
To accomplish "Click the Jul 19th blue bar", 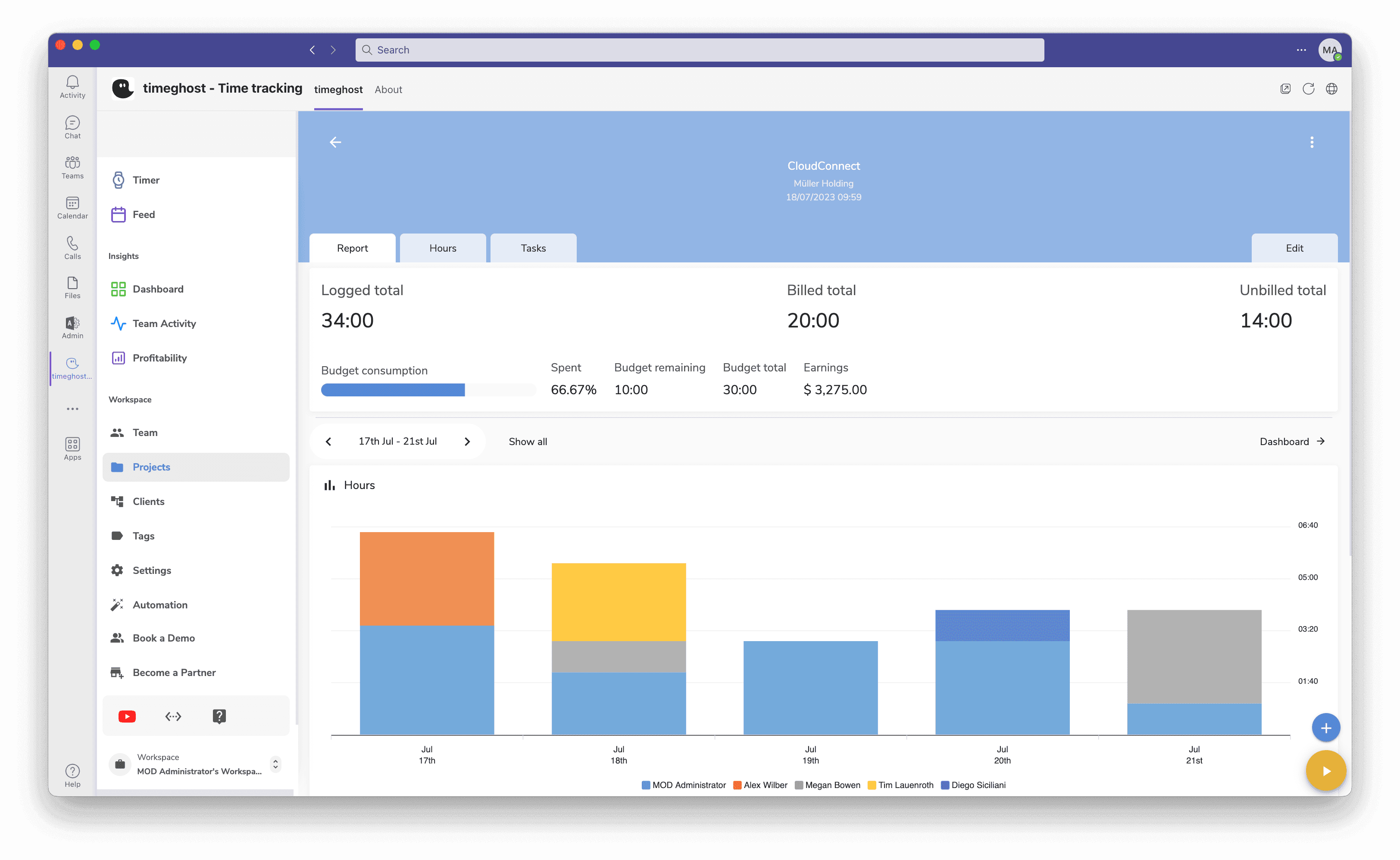I will pos(810,688).
